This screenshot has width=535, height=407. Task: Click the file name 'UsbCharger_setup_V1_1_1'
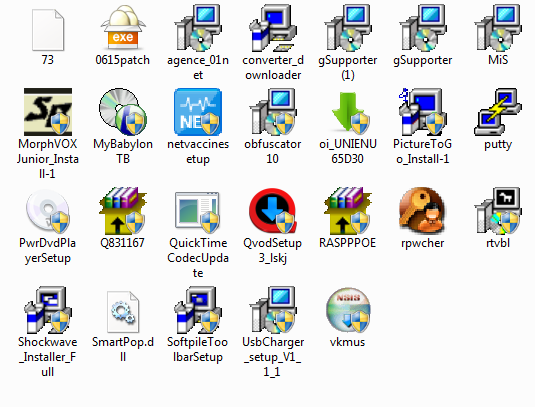(273, 357)
